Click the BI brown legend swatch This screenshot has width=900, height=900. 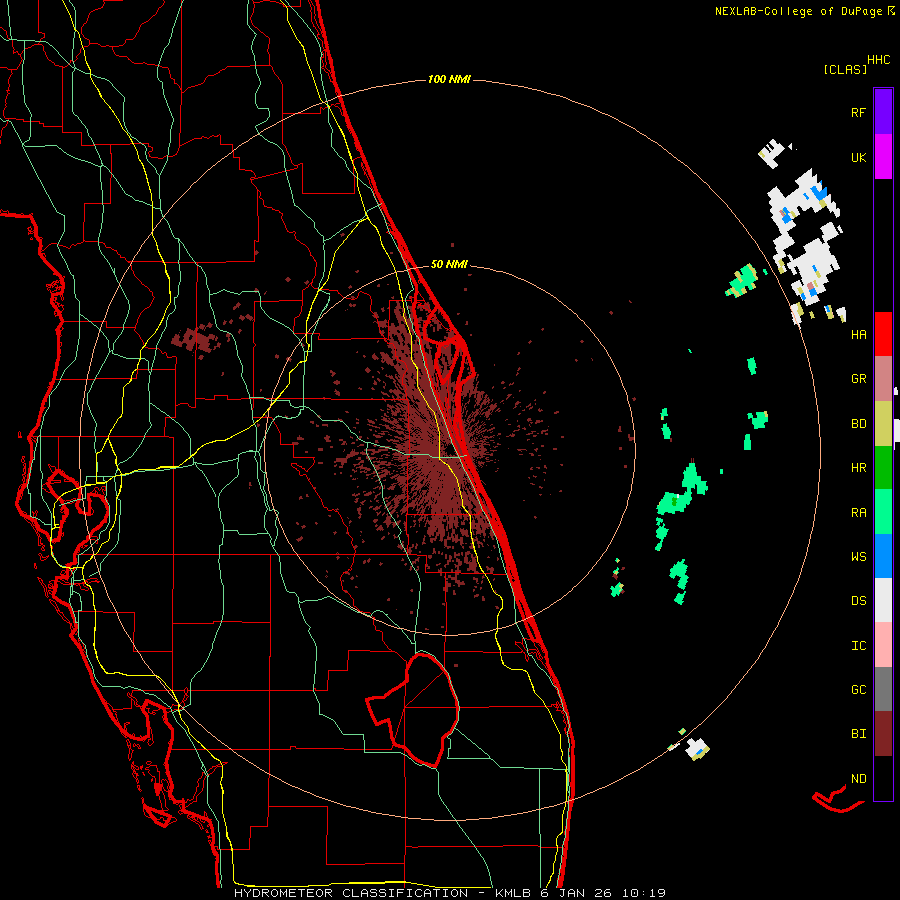pos(883,734)
